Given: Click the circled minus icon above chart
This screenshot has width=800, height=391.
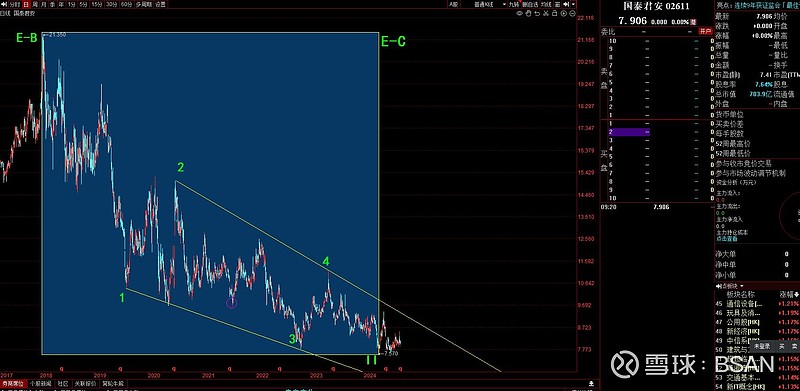Looking at the screenshot, I should (x=572, y=14).
